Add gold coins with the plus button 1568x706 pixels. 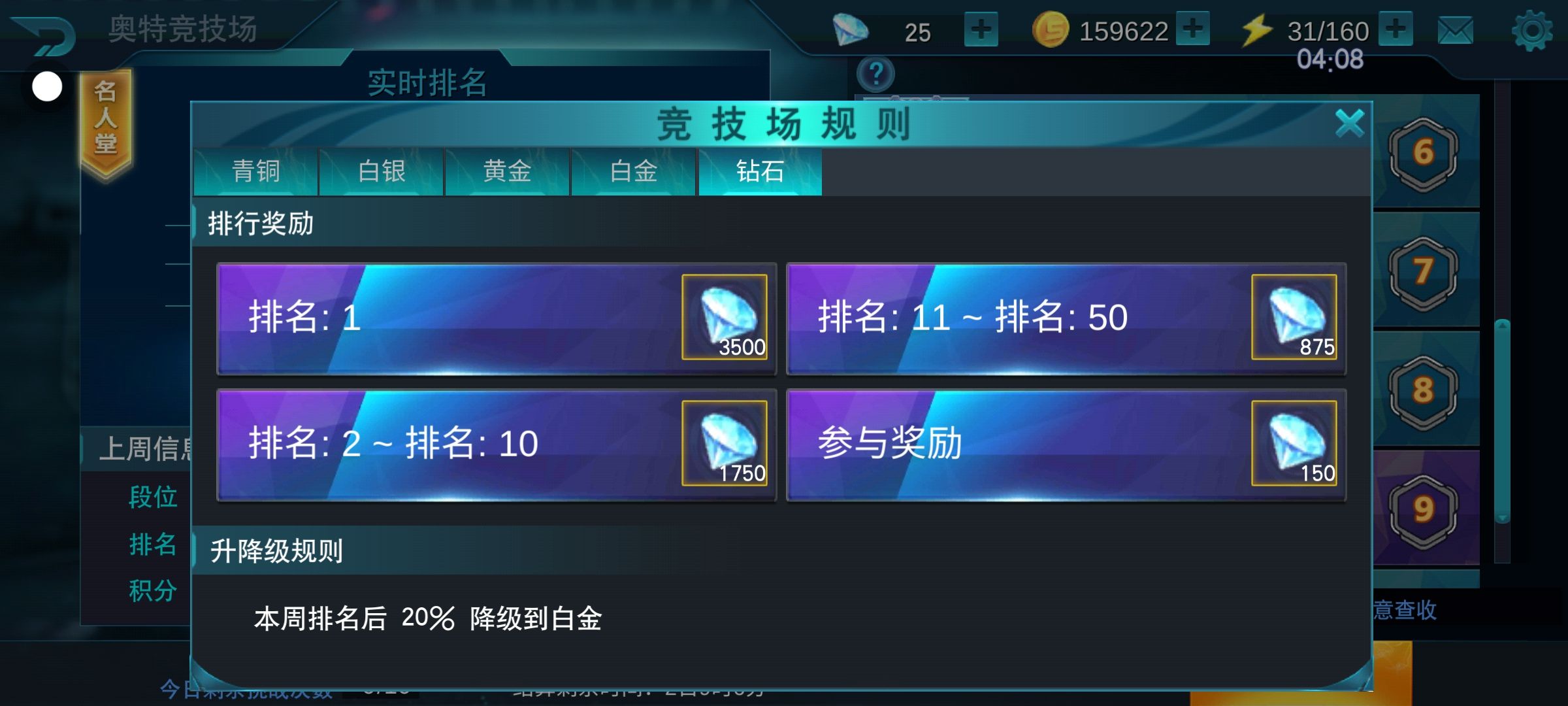(x=1193, y=29)
